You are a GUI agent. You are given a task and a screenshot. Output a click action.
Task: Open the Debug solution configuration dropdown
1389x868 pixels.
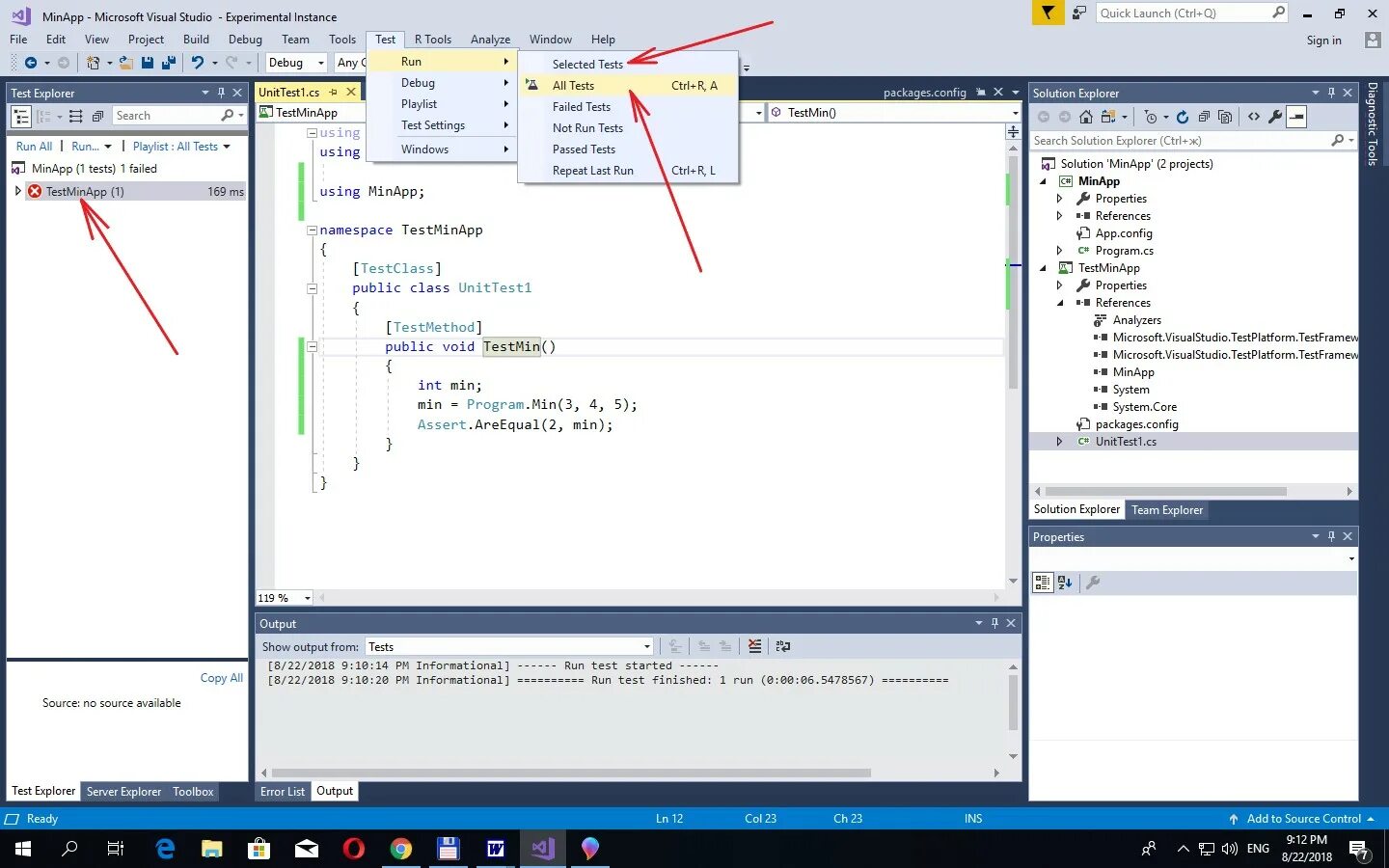[297, 63]
